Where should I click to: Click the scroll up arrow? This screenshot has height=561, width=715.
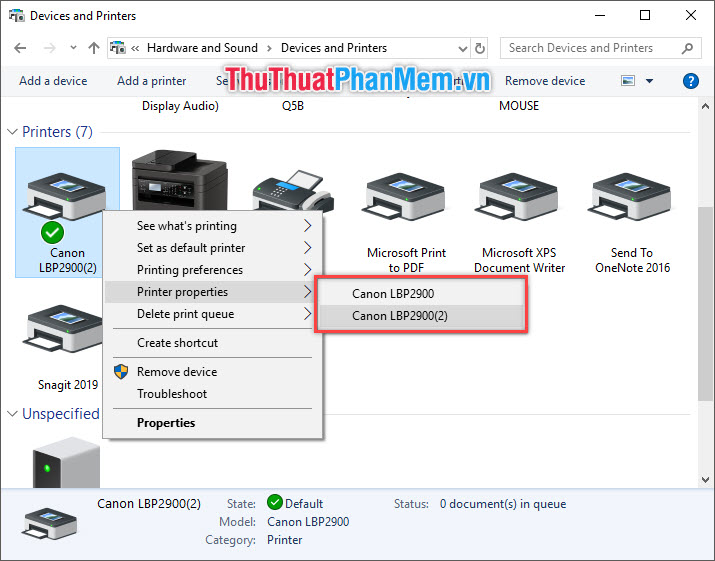[705, 106]
